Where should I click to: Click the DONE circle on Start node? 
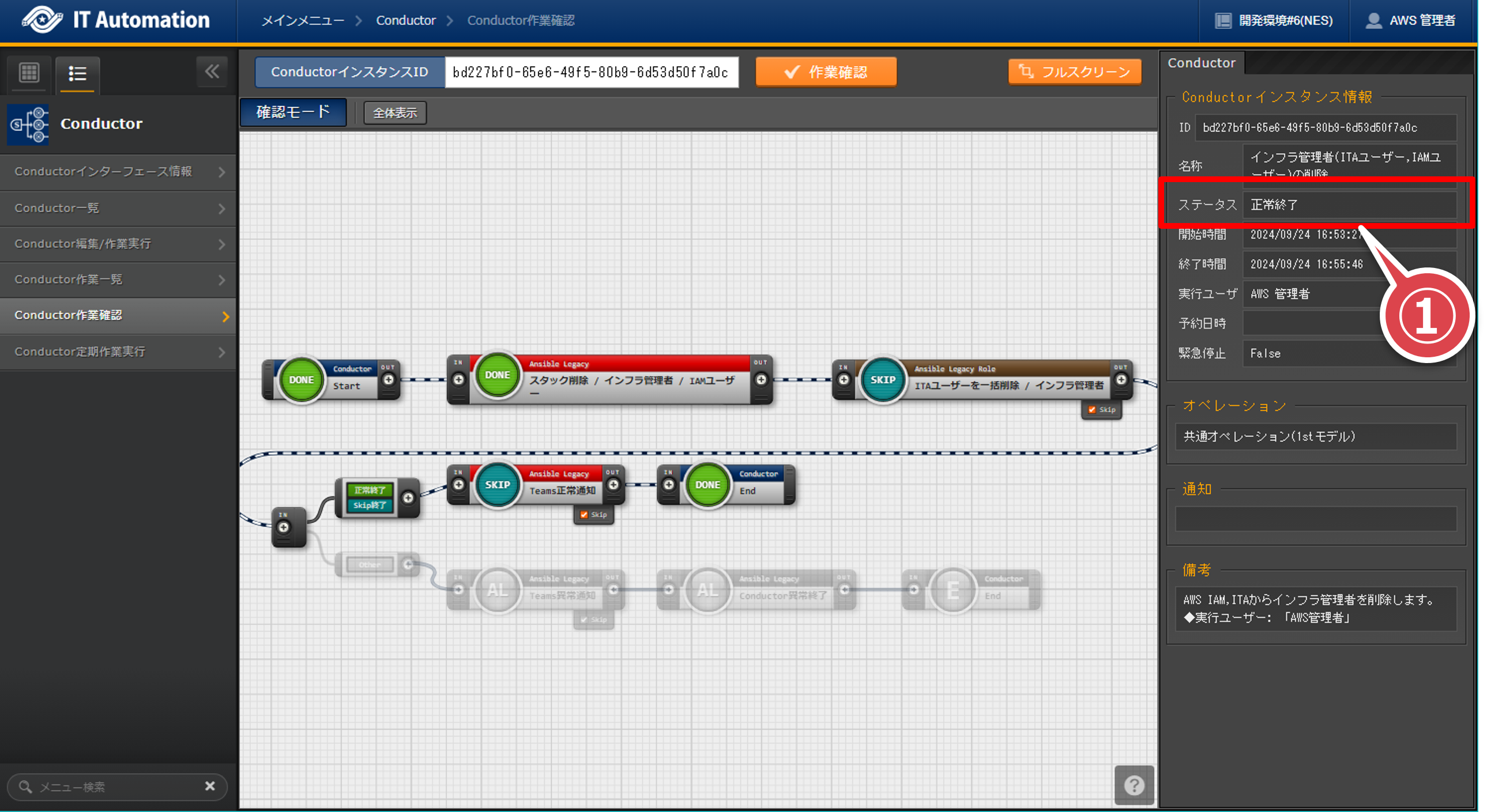point(301,380)
